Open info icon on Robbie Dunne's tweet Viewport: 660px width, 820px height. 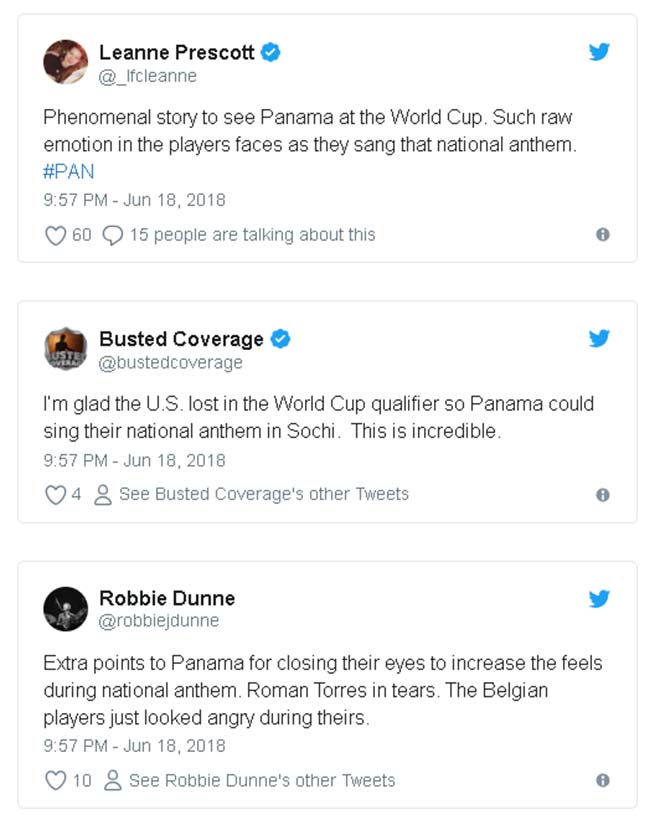[x=603, y=780]
